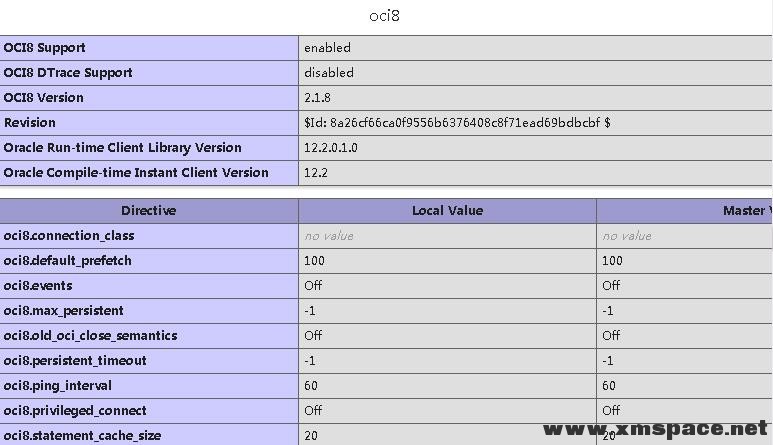
Task: Click local value 100 for default_prefetch
Action: (314, 261)
